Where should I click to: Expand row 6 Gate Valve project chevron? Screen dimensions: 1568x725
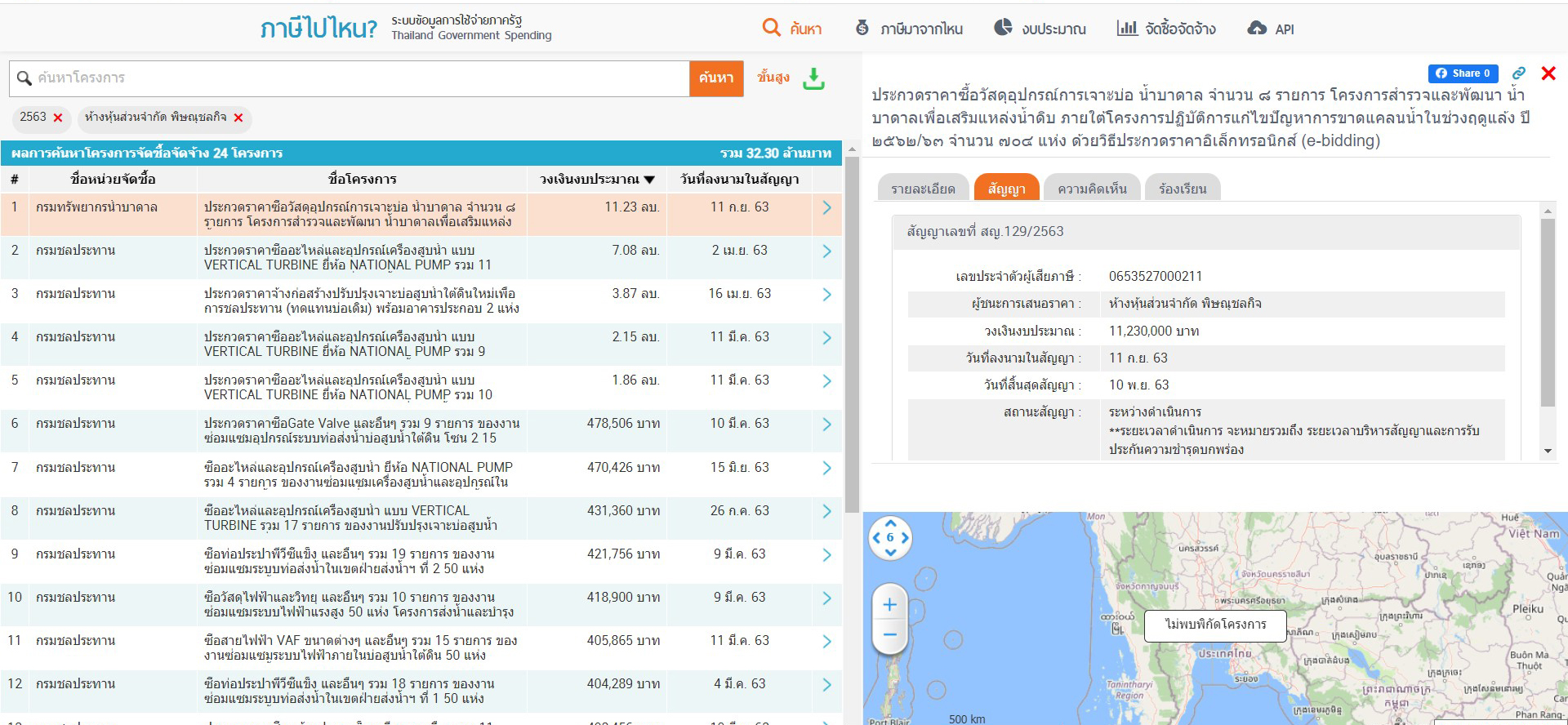[826, 424]
